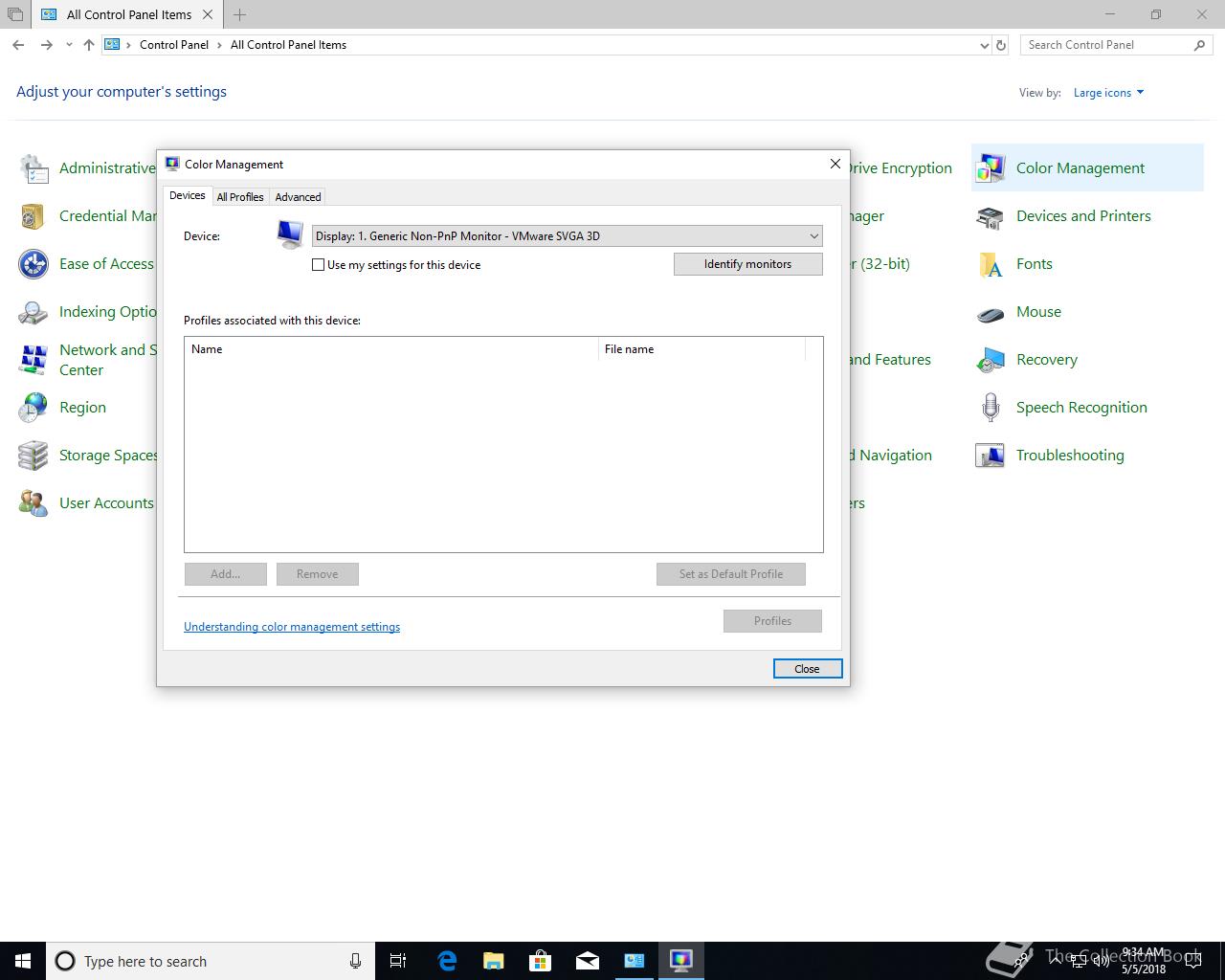
Task: Launch Microsoft Edge from taskbar
Action: tap(447, 961)
